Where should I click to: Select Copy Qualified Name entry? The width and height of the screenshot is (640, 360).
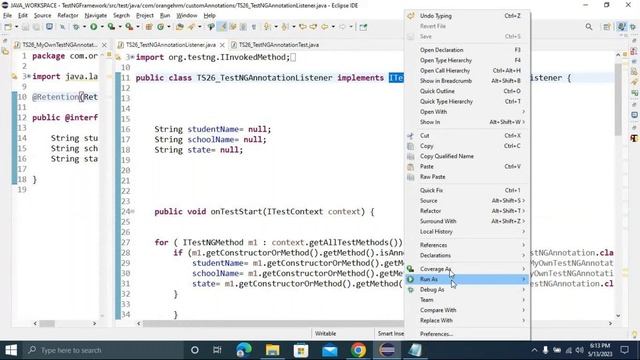[x=467, y=156]
